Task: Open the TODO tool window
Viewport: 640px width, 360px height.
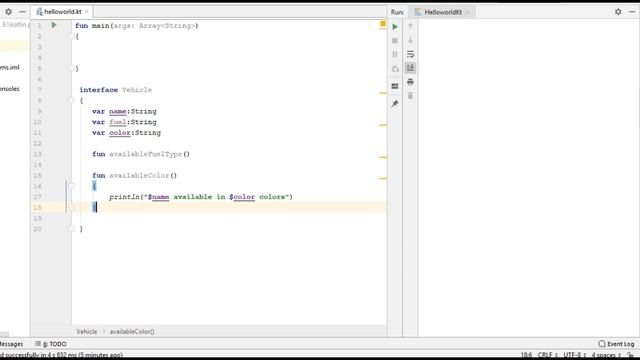Action: tap(51, 344)
